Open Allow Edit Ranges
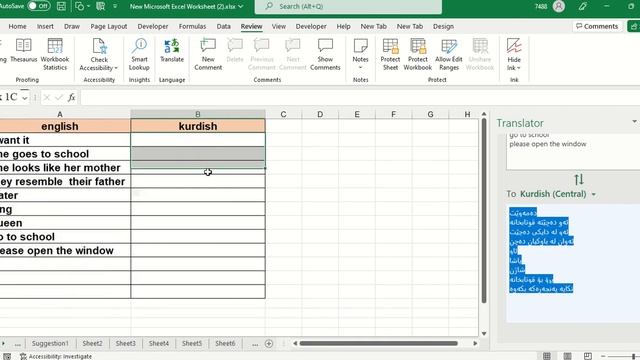This screenshot has height=360, width=640. click(x=449, y=54)
